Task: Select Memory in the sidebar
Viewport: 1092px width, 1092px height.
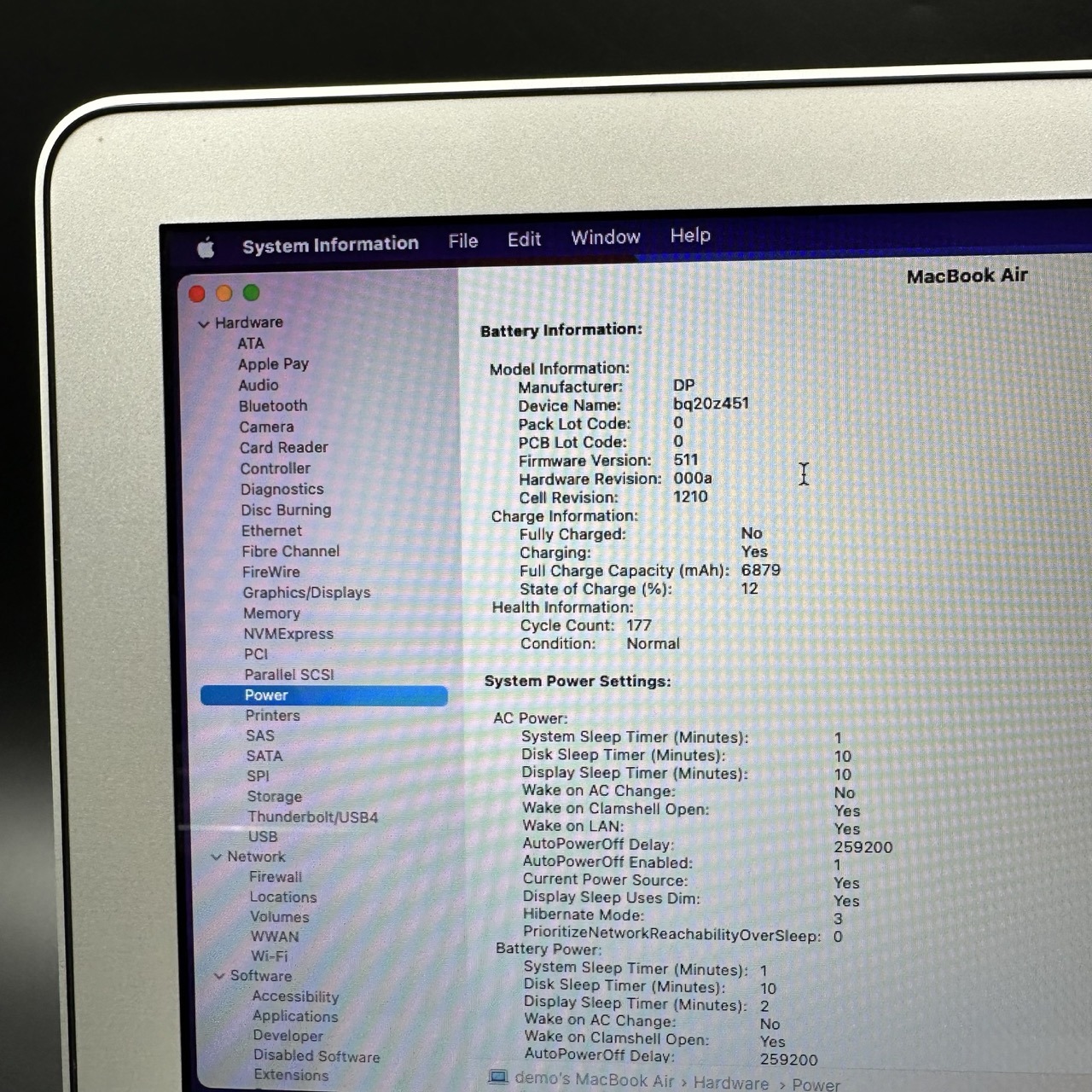Action: pos(271,613)
